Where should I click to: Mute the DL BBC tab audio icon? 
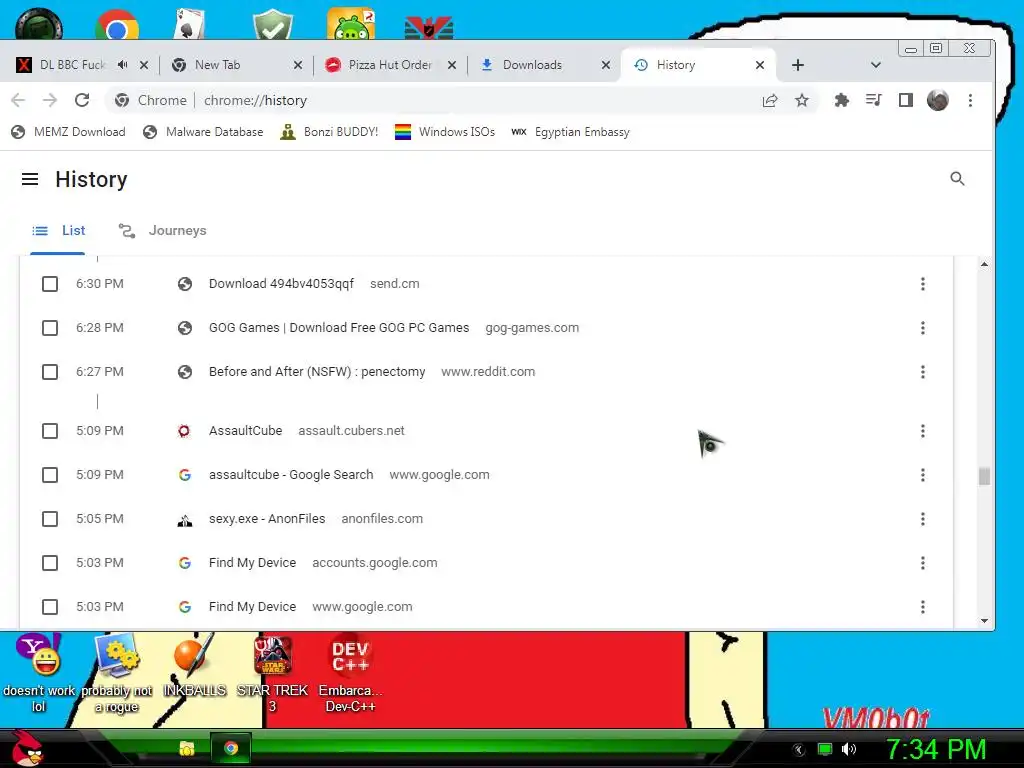tap(123, 65)
